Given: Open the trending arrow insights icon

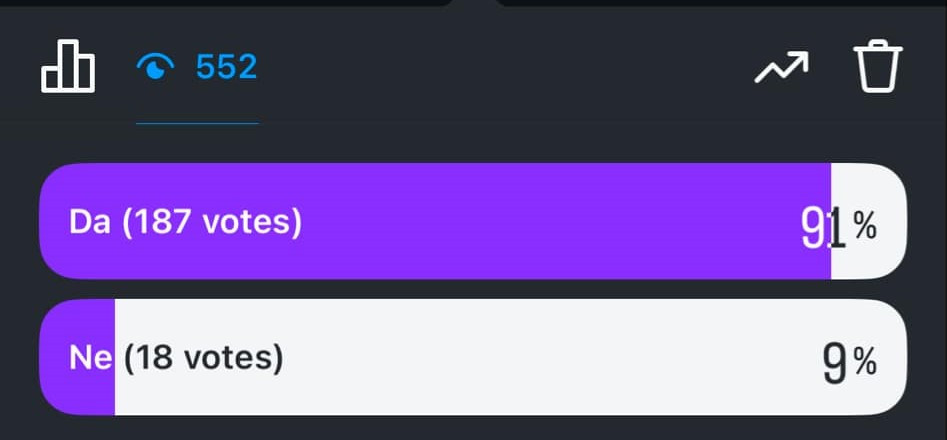Looking at the screenshot, I should tap(782, 67).
